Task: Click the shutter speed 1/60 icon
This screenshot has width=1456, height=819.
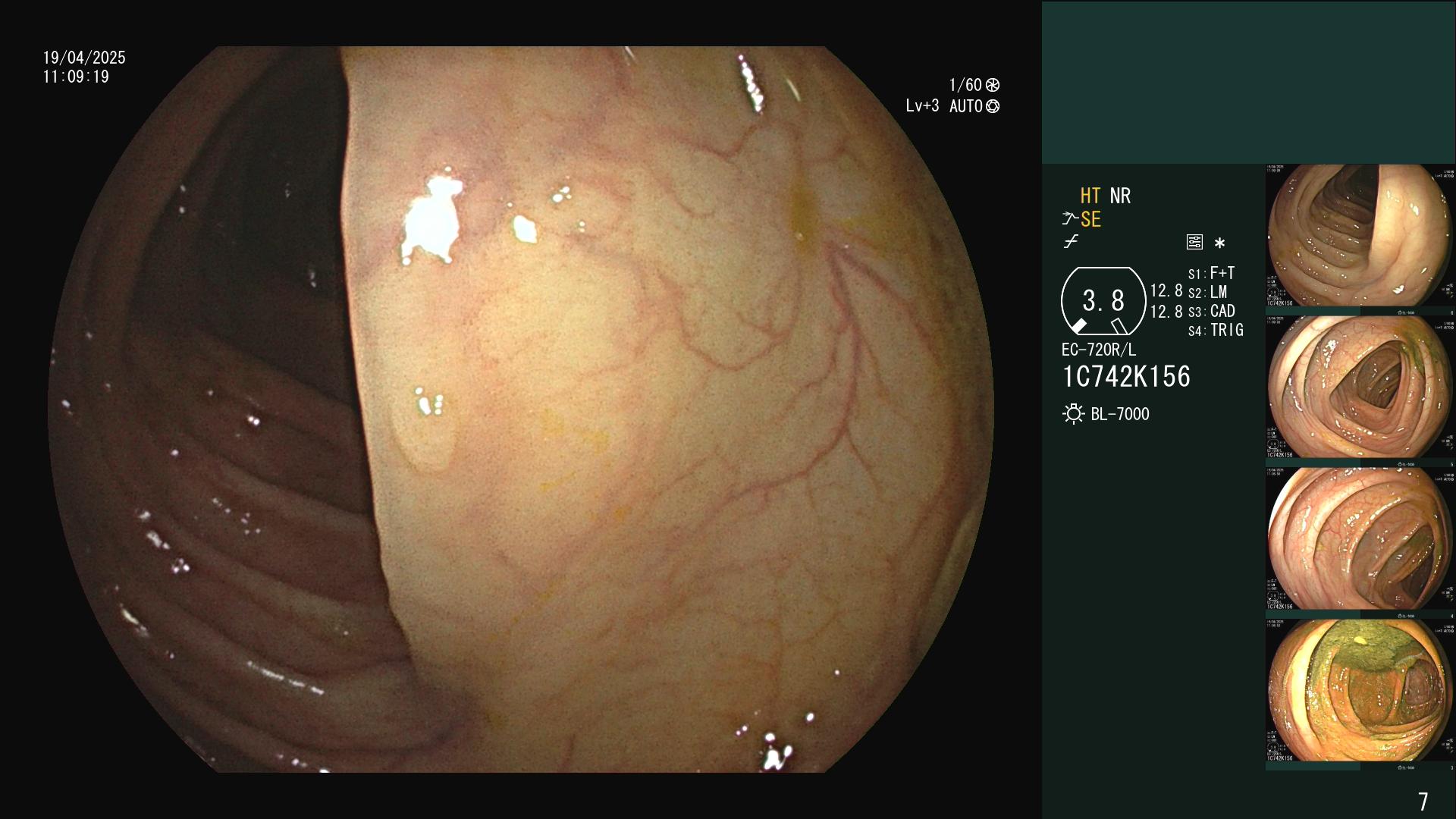Action: pos(992,85)
